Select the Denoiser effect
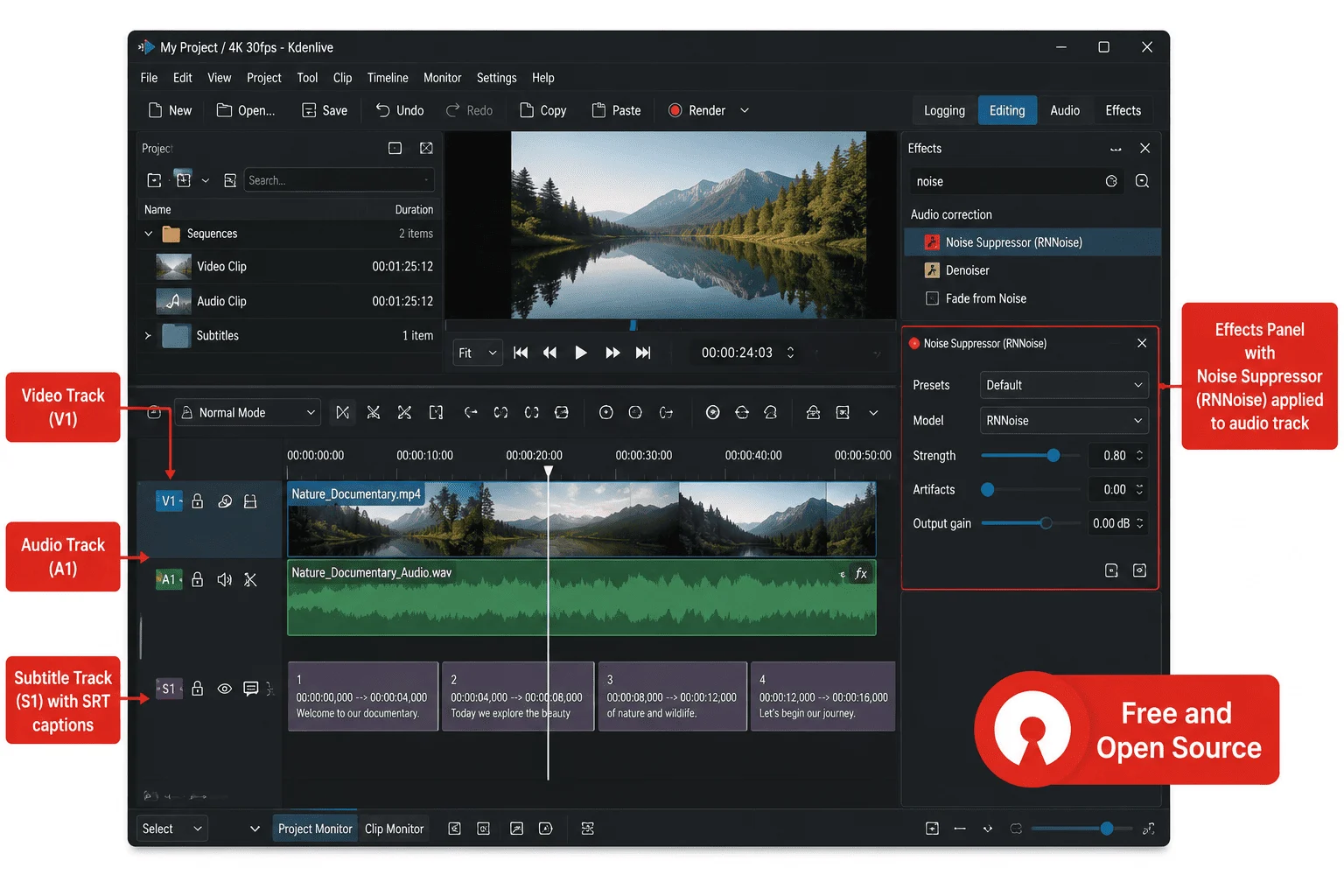The image size is (1344, 896). click(x=1032, y=270)
